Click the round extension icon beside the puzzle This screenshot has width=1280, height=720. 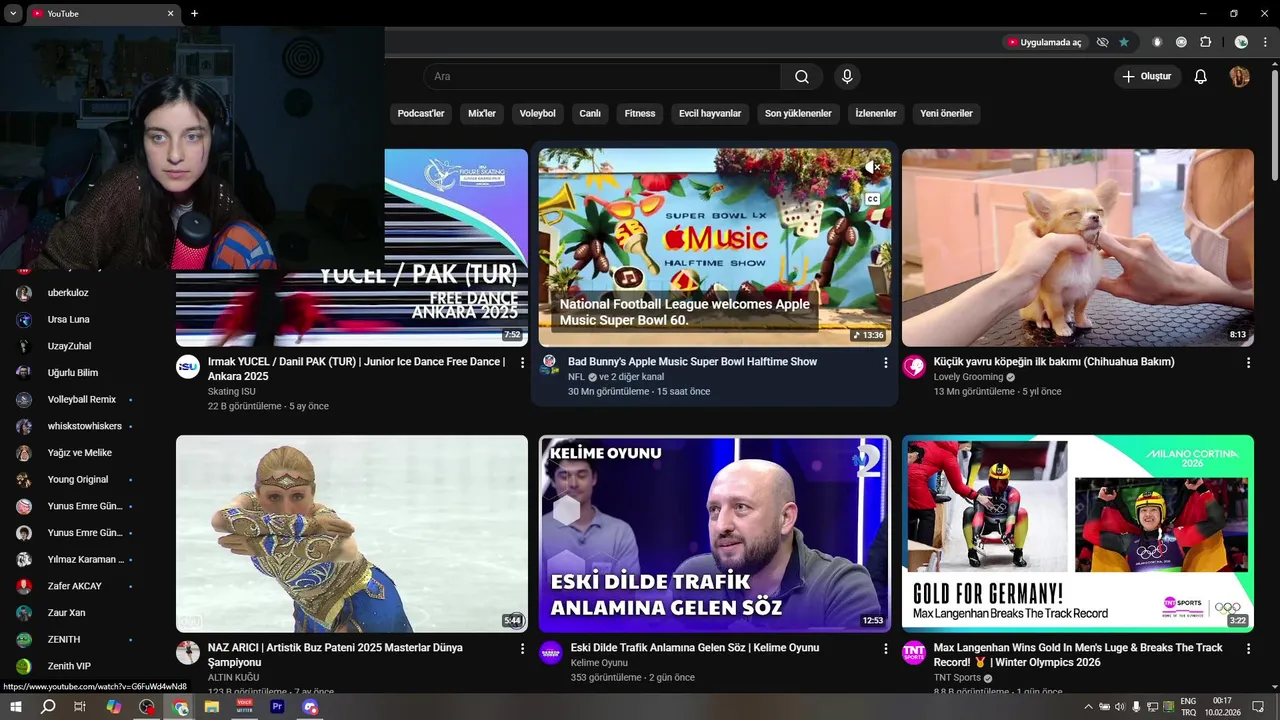(1181, 42)
